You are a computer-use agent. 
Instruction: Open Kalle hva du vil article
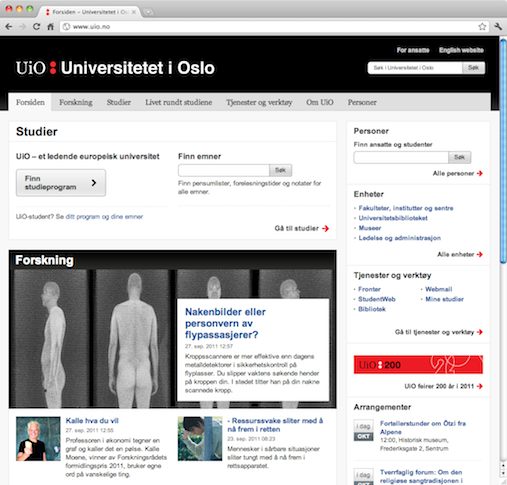[x=92, y=421]
